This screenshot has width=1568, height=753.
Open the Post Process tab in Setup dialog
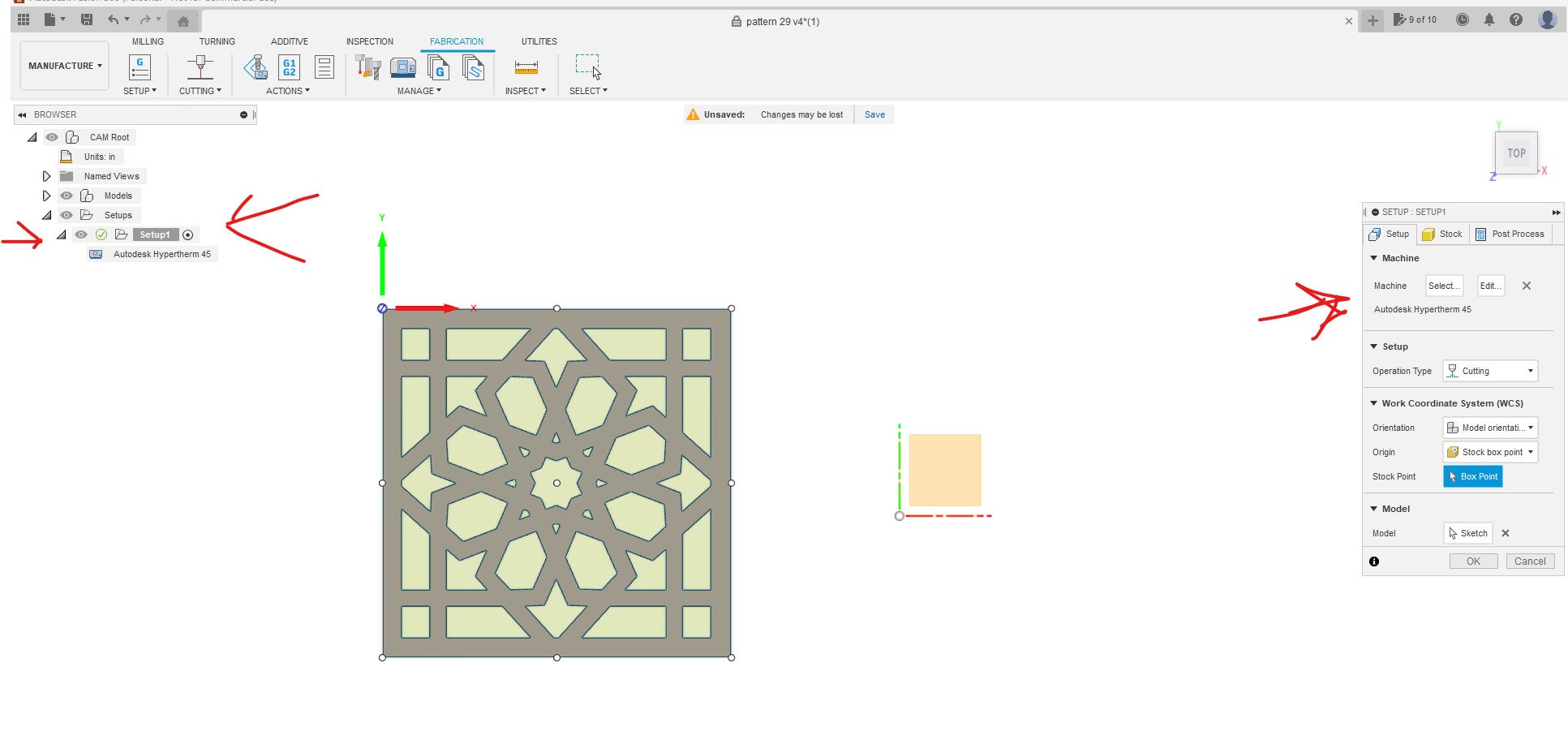(1510, 234)
